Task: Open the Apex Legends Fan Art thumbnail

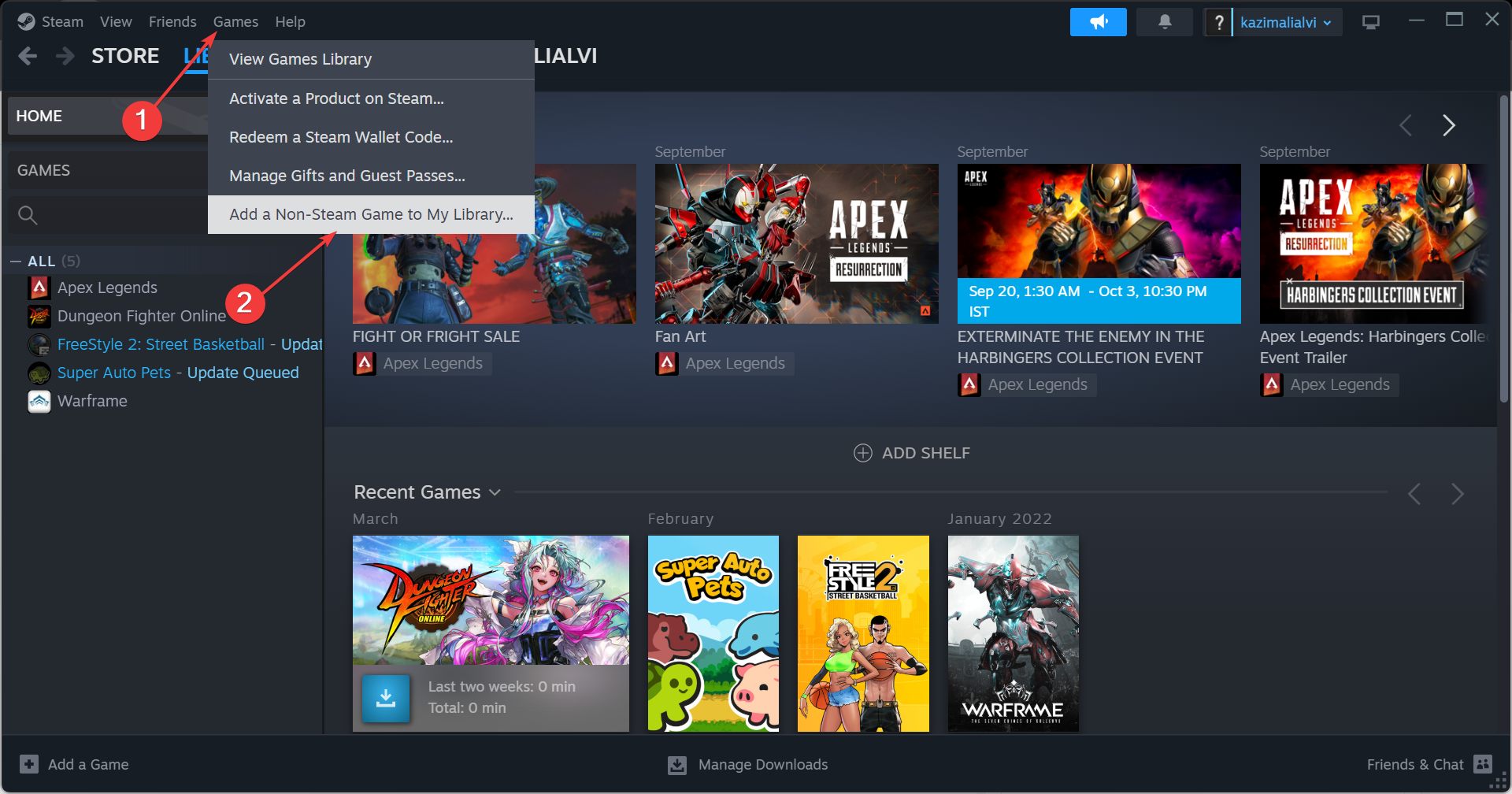Action: point(797,243)
